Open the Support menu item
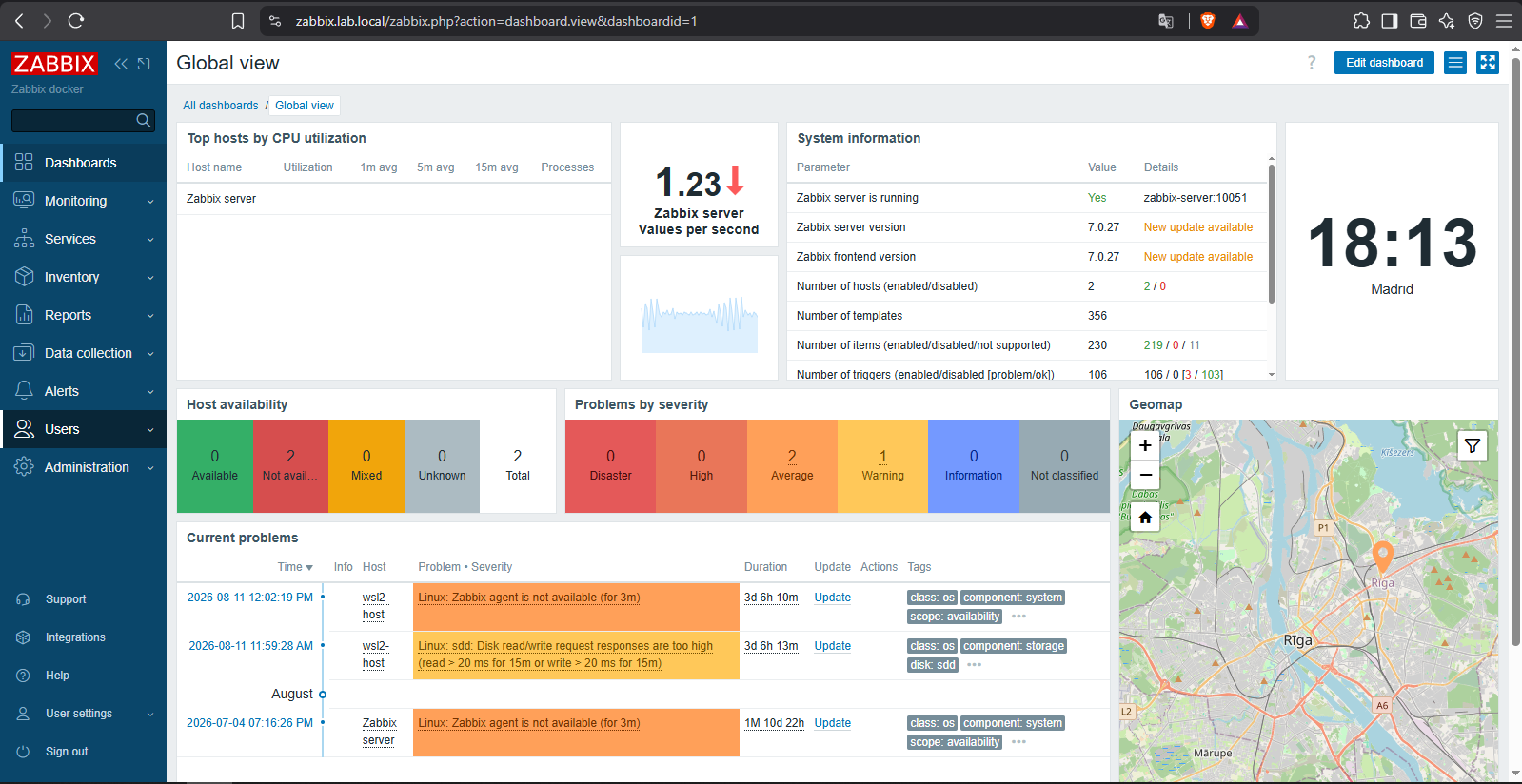Image resolution: width=1522 pixels, height=784 pixels. [83, 599]
